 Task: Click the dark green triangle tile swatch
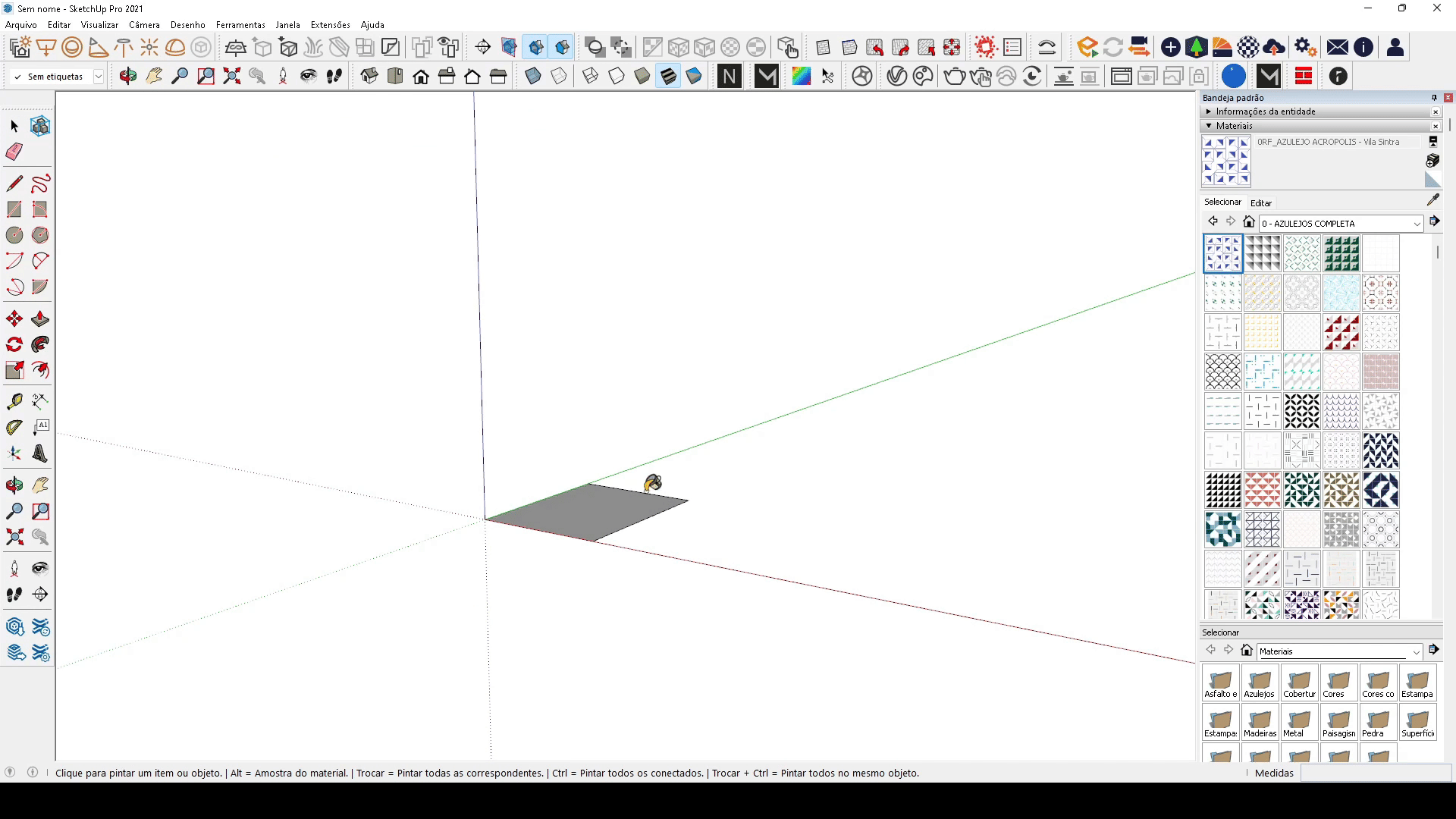pos(1341,253)
